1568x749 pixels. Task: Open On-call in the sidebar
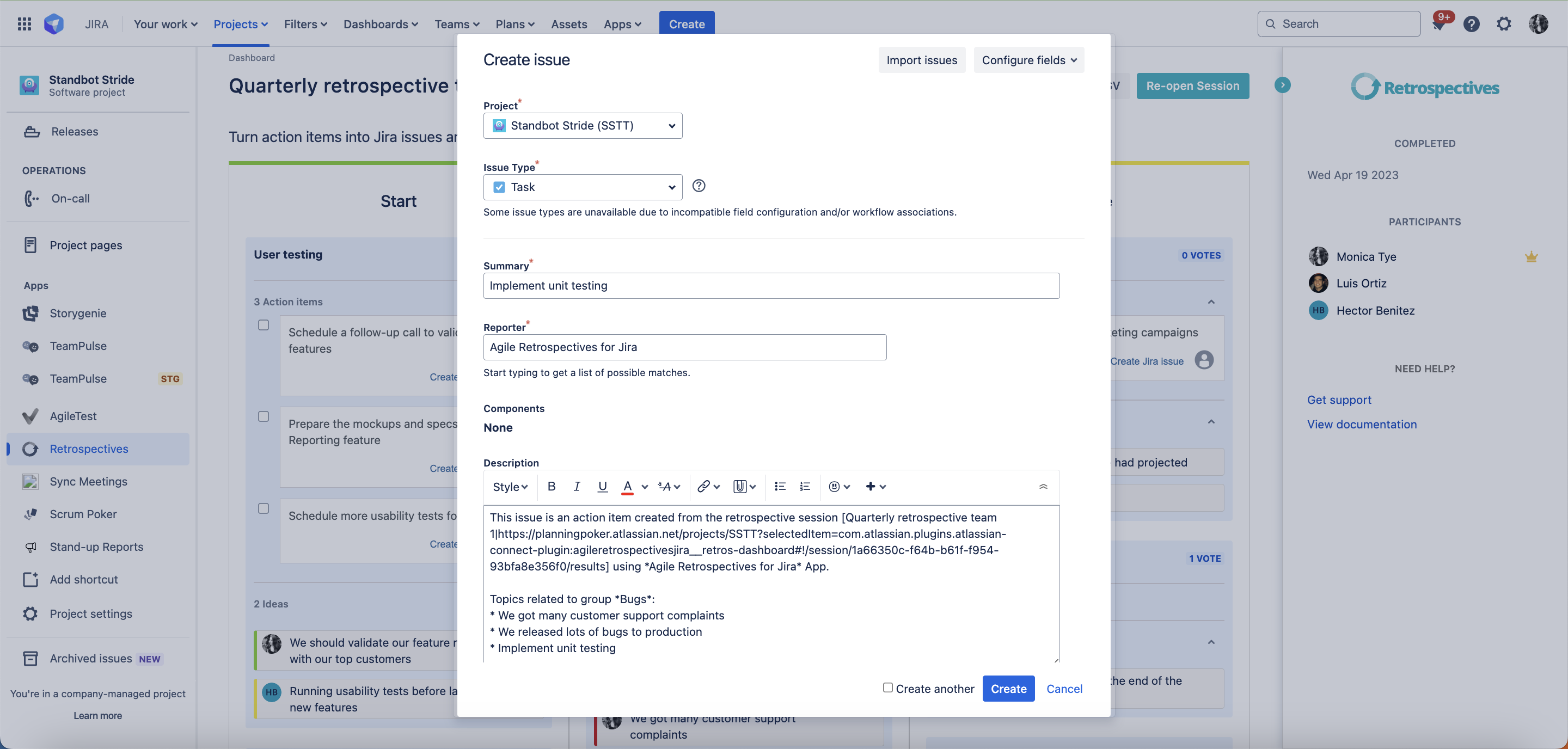(98, 198)
